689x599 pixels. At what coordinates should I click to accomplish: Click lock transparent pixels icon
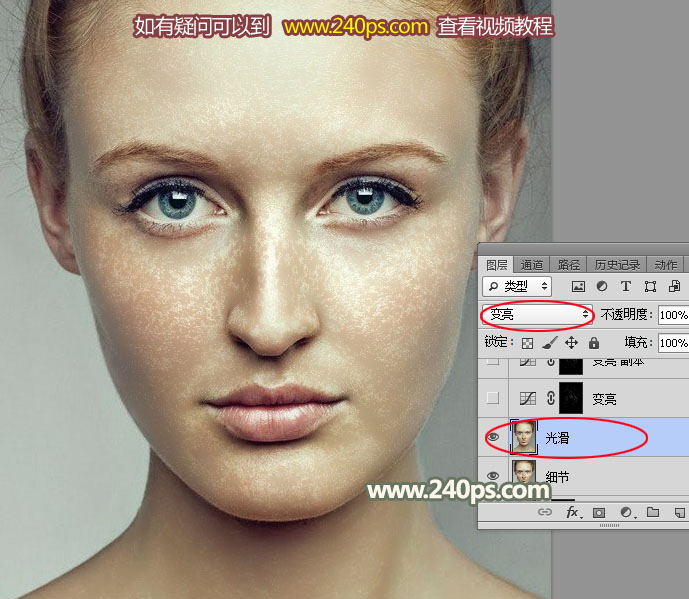[x=527, y=343]
